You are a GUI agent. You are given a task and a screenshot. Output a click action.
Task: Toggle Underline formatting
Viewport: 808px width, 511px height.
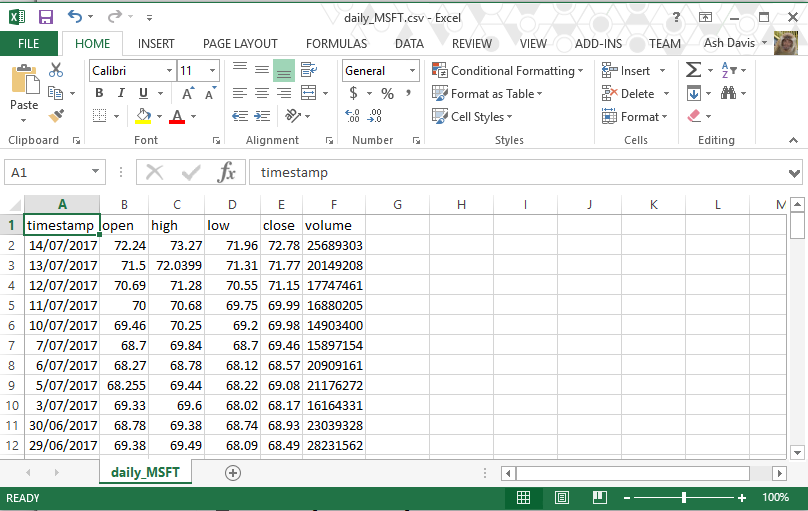coord(143,93)
